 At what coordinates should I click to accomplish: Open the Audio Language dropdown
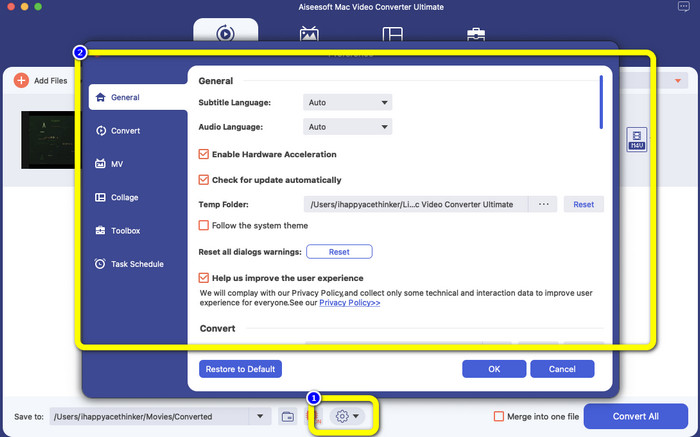click(347, 127)
